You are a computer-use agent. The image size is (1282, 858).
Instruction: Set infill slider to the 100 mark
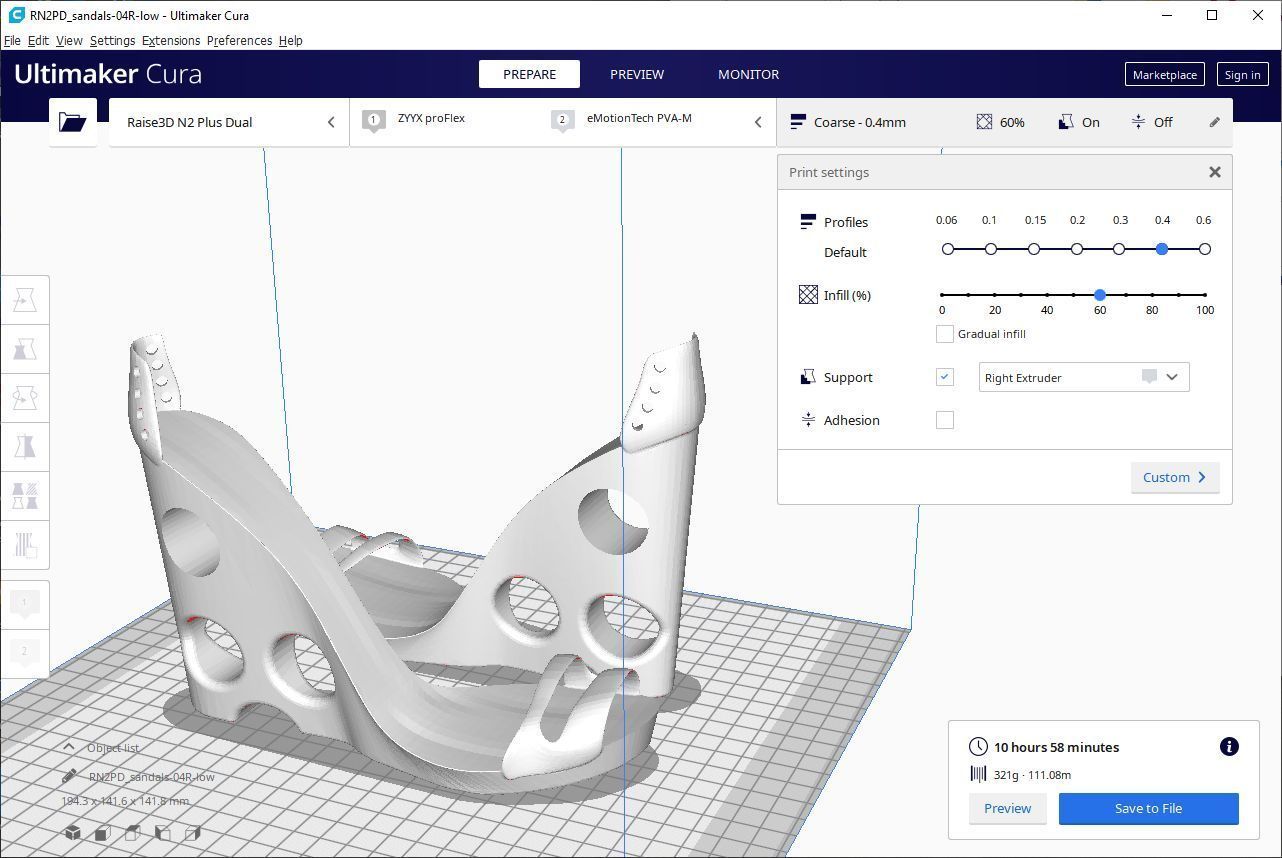(1205, 295)
